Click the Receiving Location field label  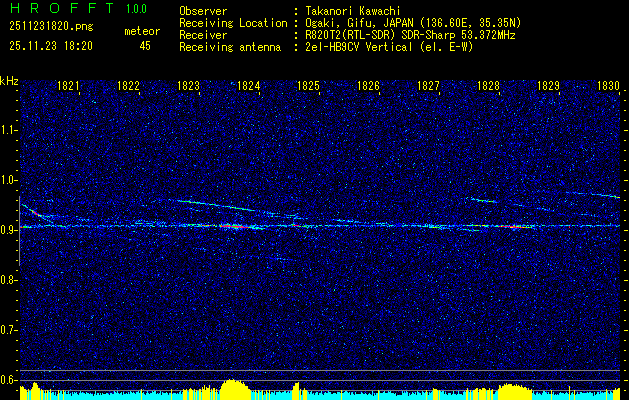(x=233, y=23)
